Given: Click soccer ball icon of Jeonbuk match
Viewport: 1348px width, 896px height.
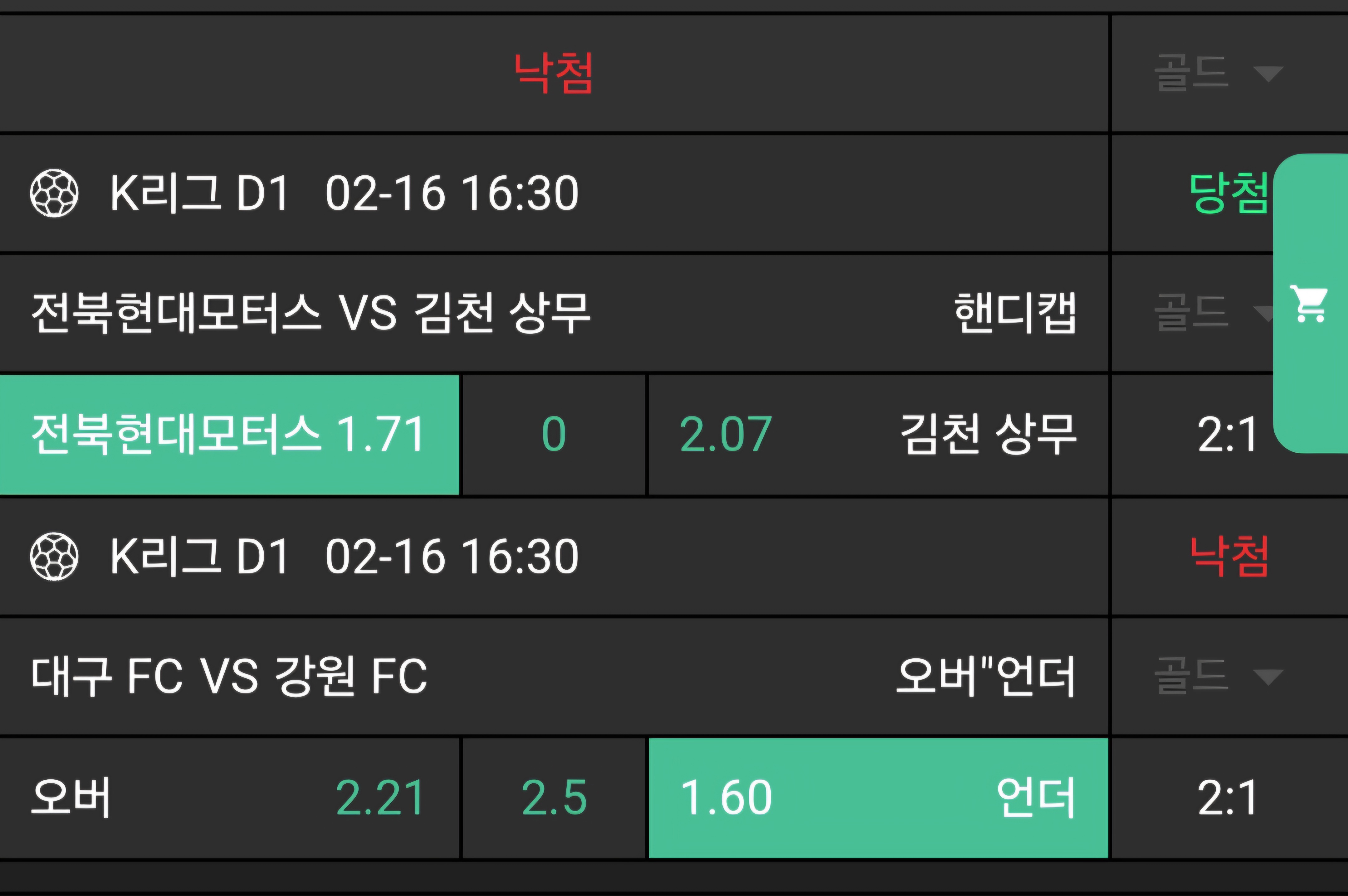Looking at the screenshot, I should 54,193.
